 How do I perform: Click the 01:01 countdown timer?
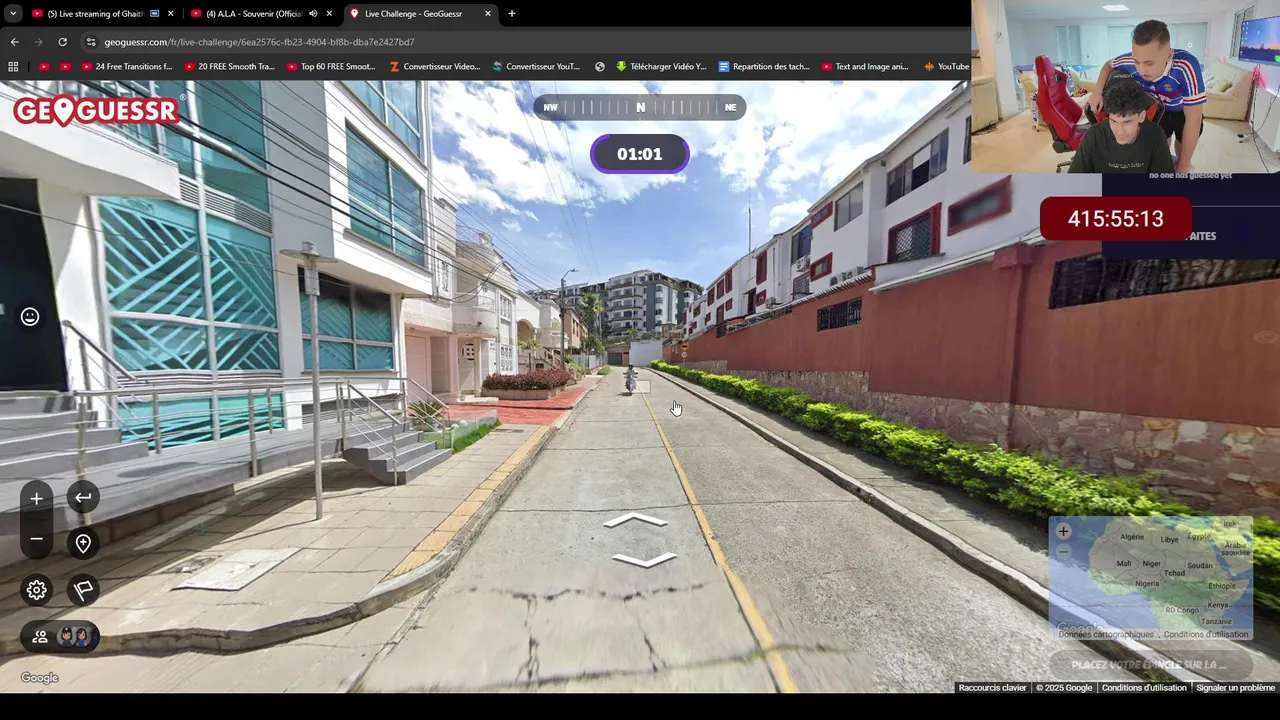click(640, 154)
